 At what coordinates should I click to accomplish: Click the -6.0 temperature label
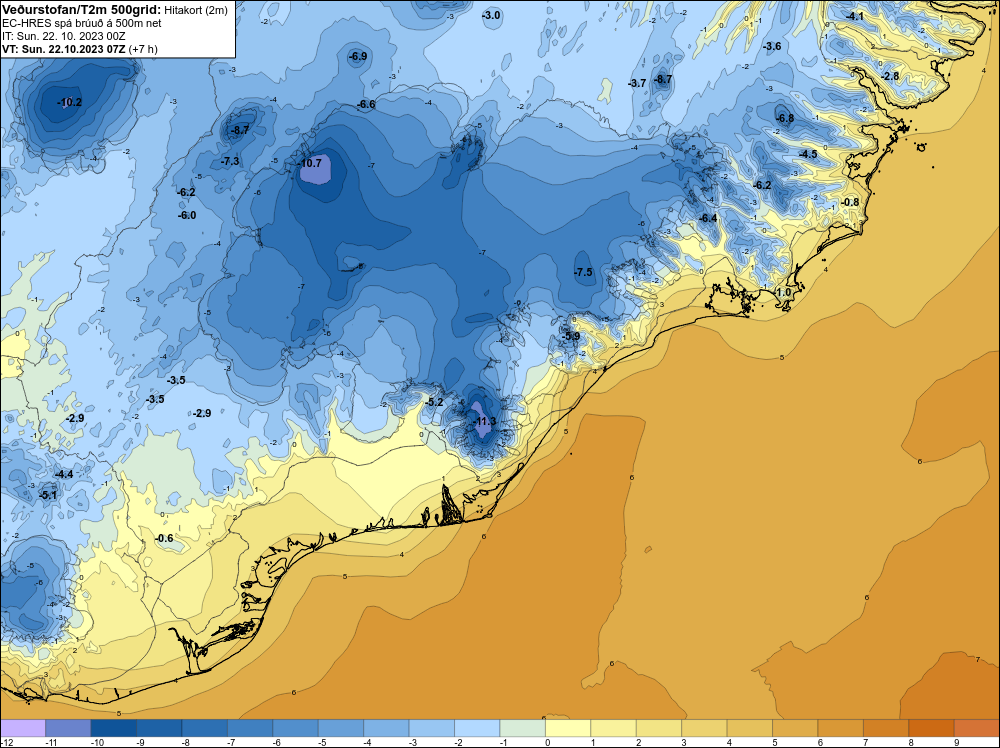click(187, 216)
